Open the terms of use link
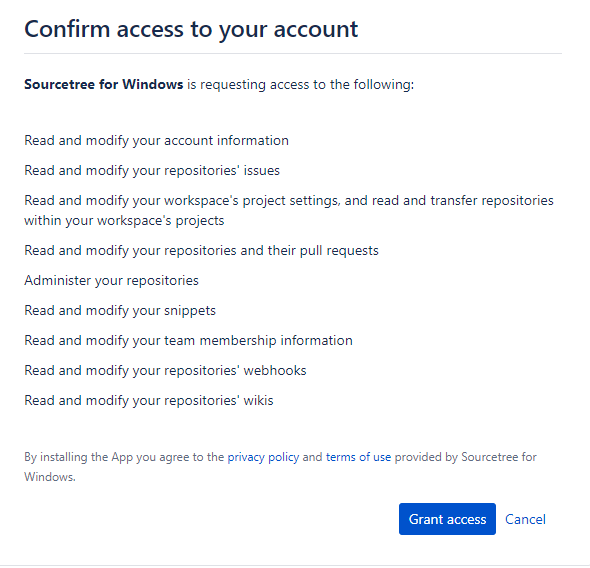 (358, 457)
